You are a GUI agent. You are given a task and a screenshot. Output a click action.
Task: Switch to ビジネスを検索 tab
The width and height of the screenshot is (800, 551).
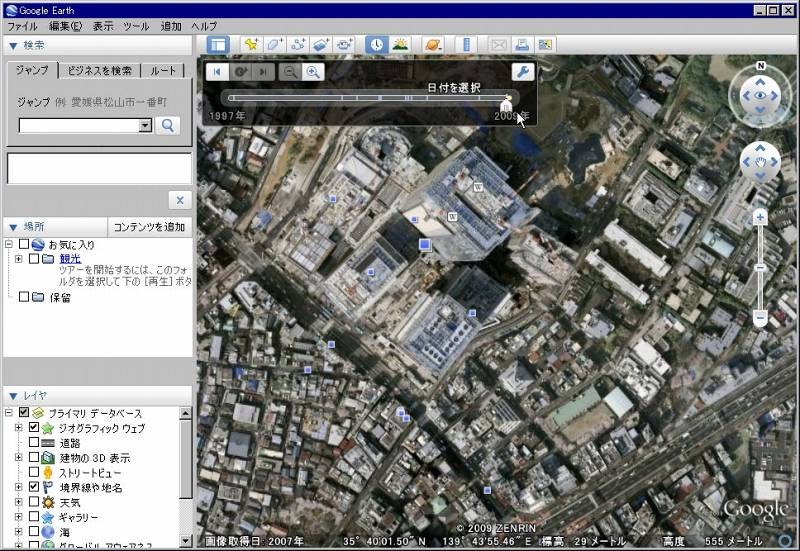coord(99,71)
